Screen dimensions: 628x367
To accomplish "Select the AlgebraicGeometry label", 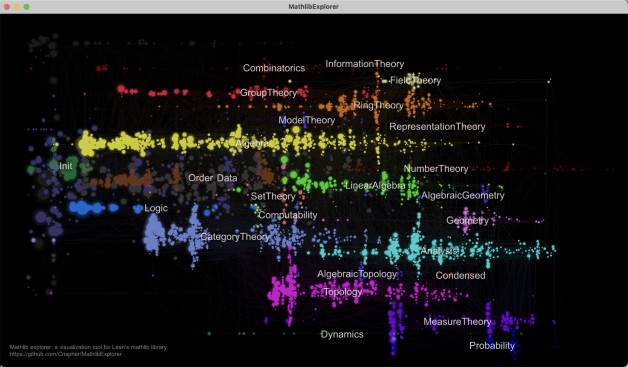I will click(x=463, y=196).
